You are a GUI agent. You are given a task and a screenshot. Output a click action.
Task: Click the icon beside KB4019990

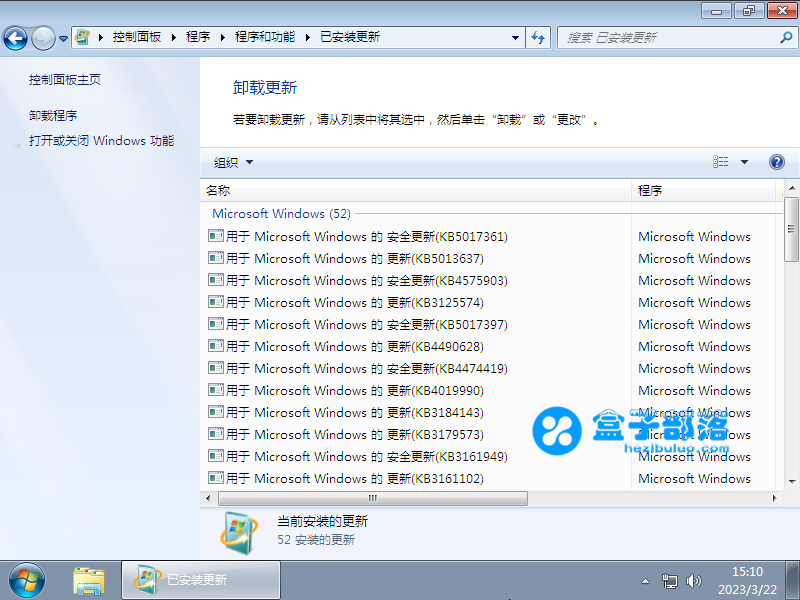pyautogui.click(x=216, y=389)
